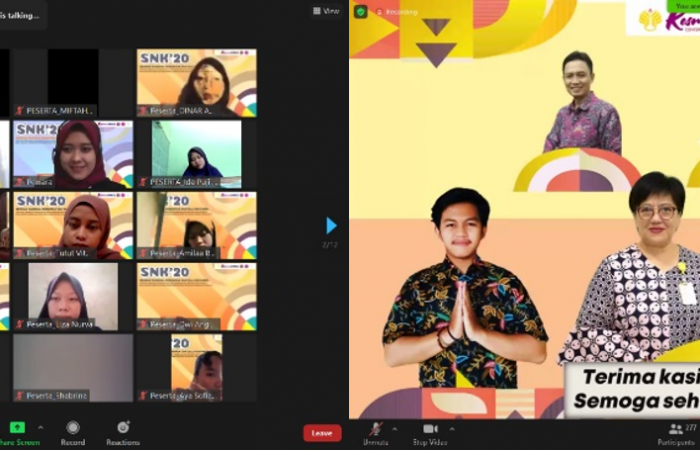Open the View menu
700x450 pixels.
[x=326, y=11]
